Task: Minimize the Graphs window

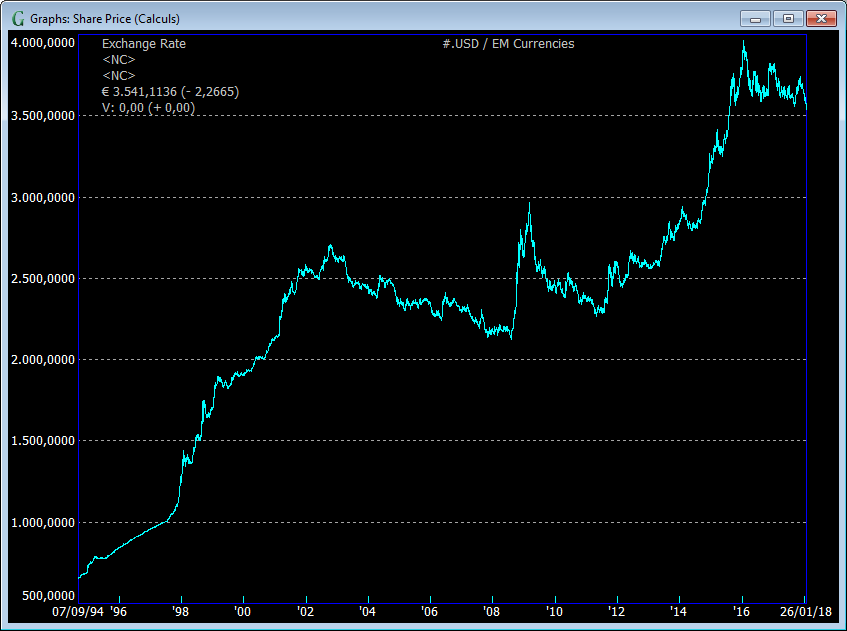Action: coord(755,18)
